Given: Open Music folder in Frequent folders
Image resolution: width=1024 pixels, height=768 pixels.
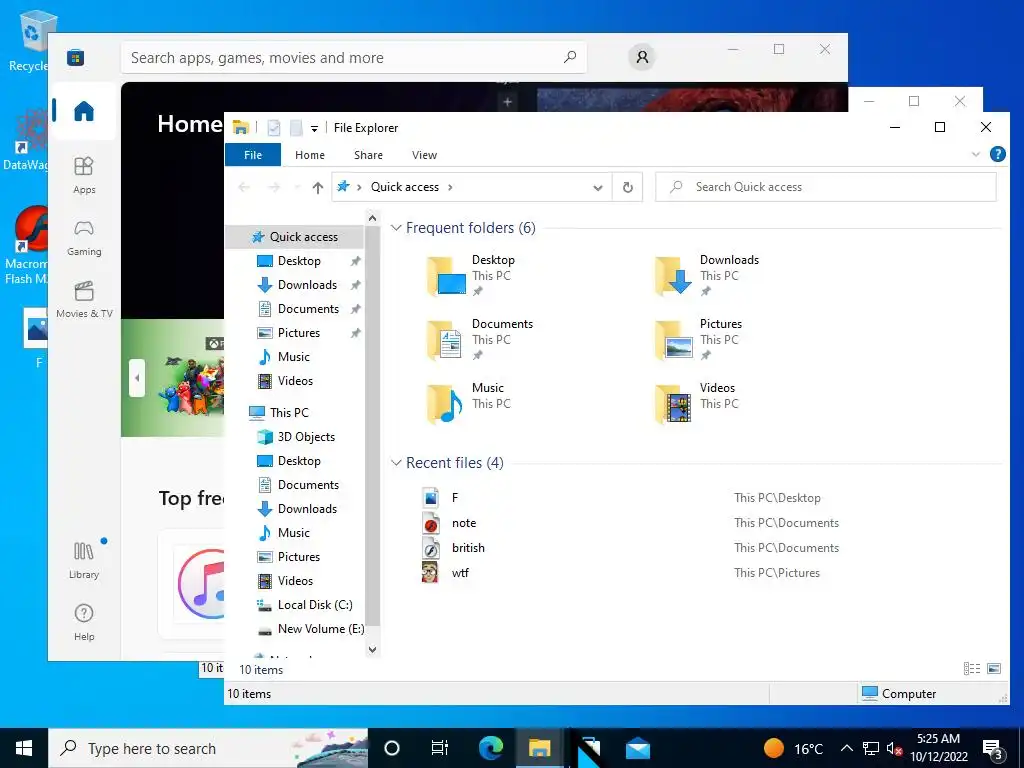Looking at the screenshot, I should click(470, 403).
